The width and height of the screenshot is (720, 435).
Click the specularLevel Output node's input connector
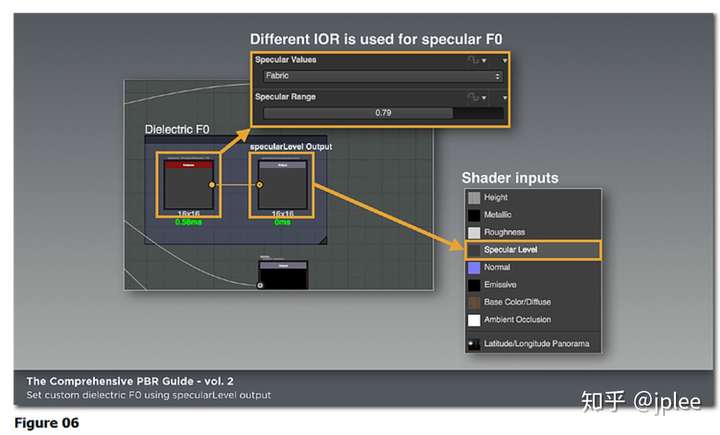(259, 185)
